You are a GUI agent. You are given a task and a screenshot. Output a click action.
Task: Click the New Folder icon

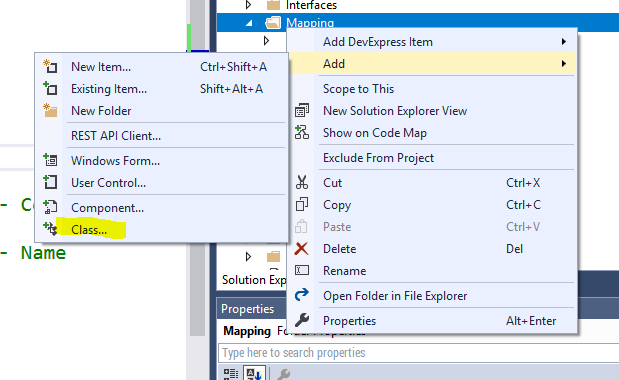(50, 110)
